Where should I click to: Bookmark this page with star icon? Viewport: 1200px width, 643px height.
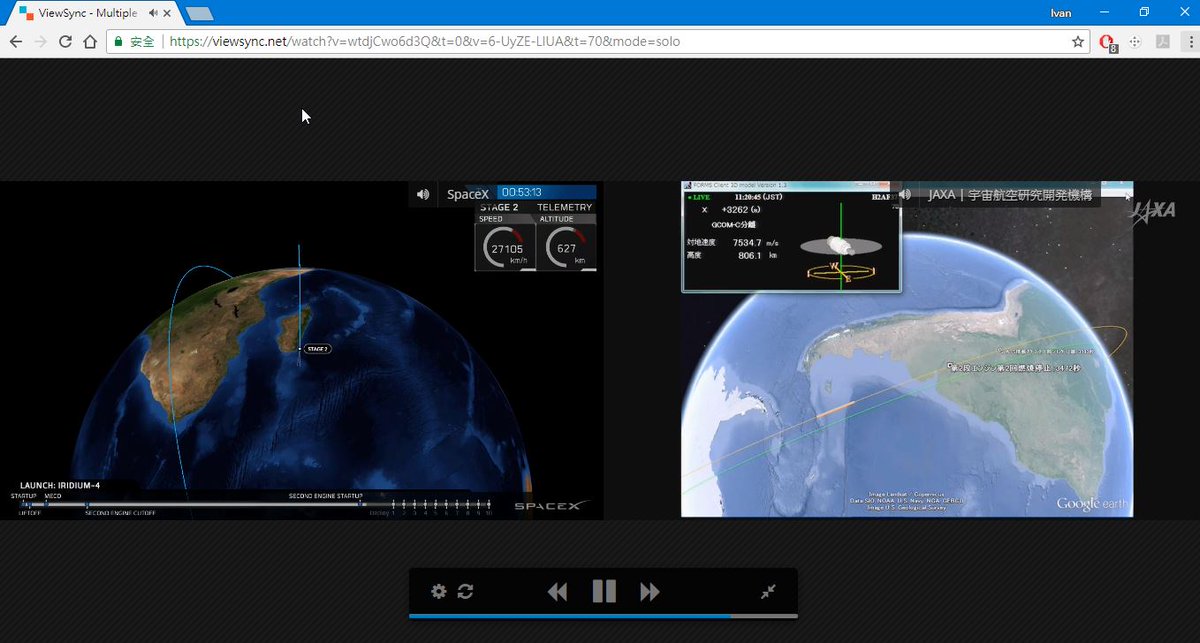click(1077, 42)
